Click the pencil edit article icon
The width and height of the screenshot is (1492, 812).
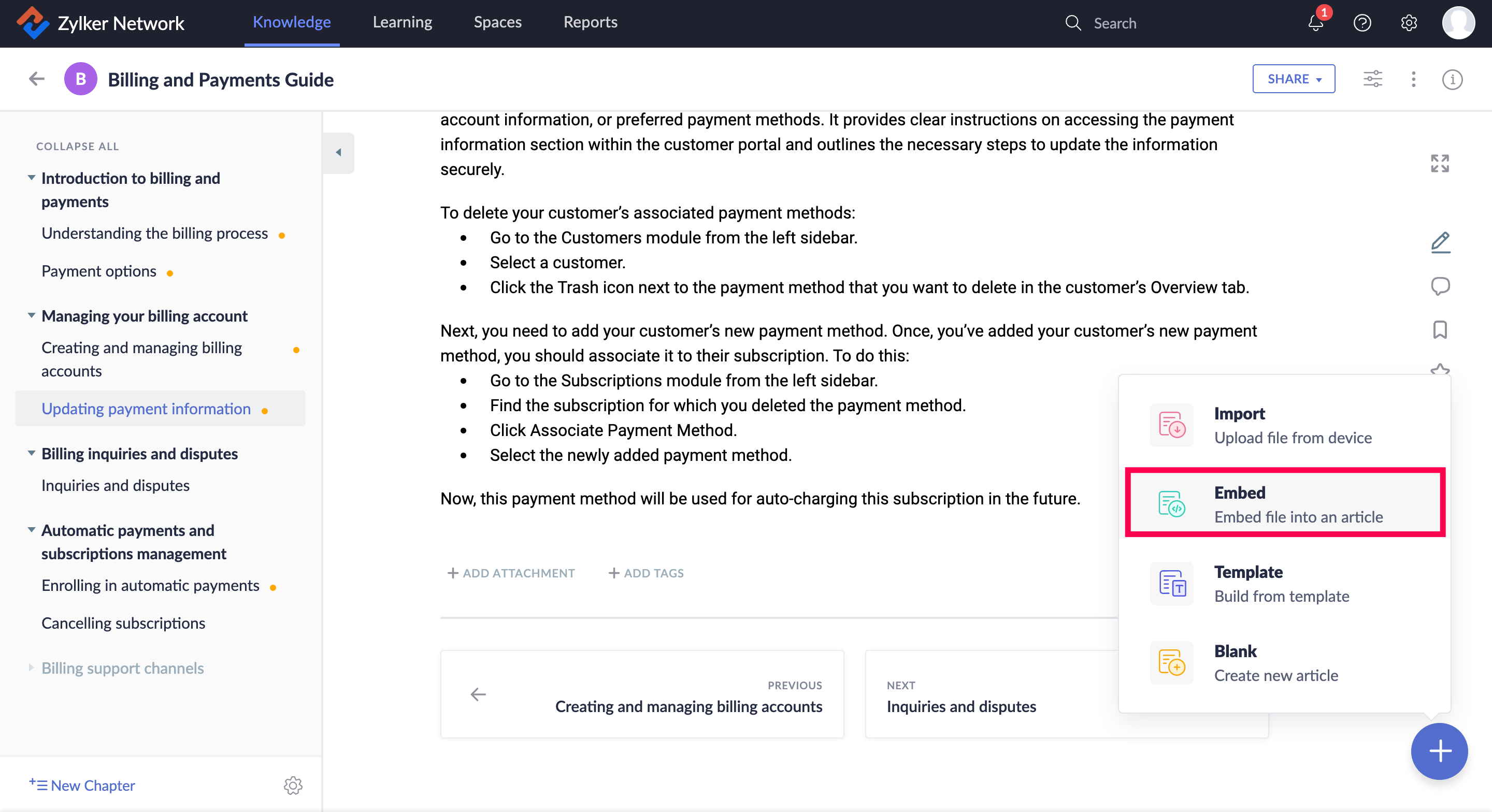coord(1440,242)
